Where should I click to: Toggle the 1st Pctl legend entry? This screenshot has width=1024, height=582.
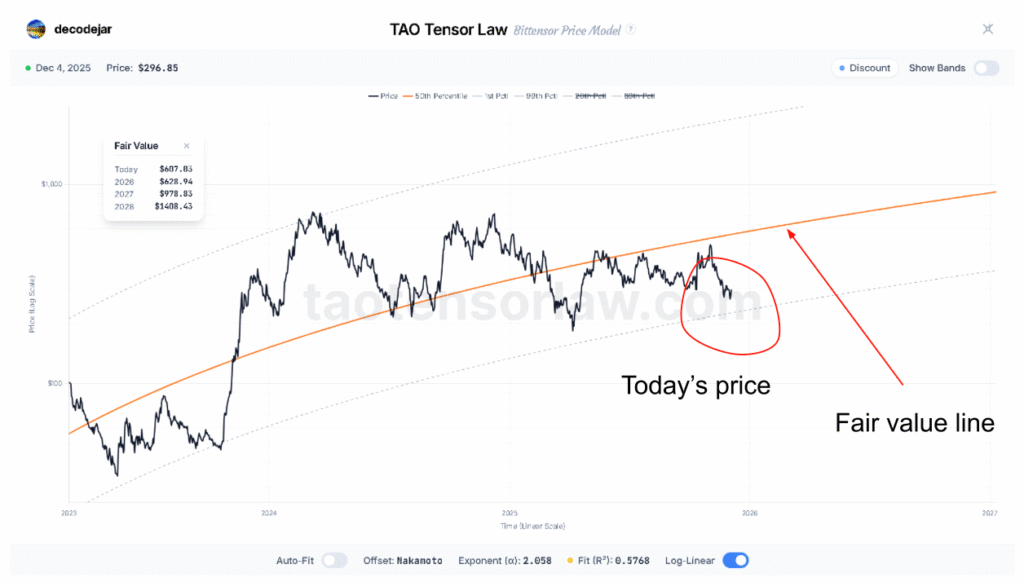coord(495,96)
